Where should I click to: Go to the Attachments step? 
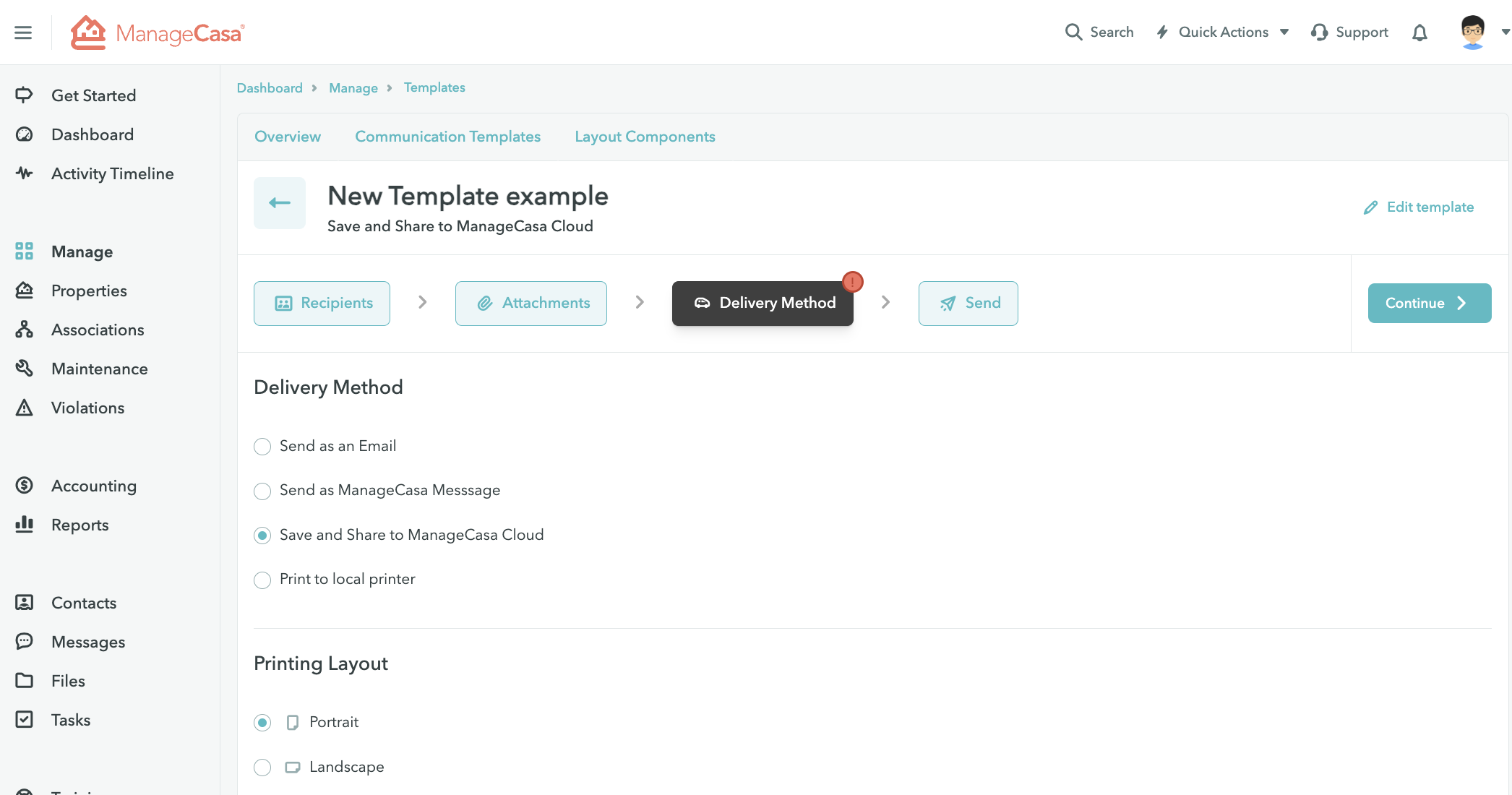click(531, 304)
